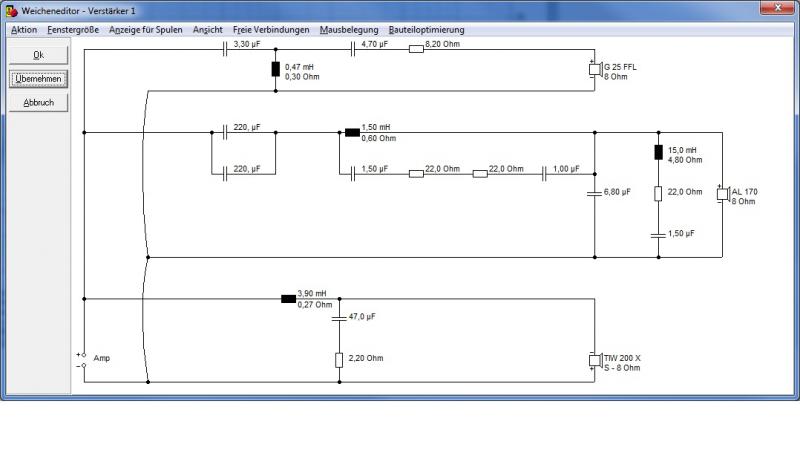Image resolution: width=800 pixels, height=456 pixels.
Task: Click the 3,90 mH inductor symbol
Action: point(288,299)
